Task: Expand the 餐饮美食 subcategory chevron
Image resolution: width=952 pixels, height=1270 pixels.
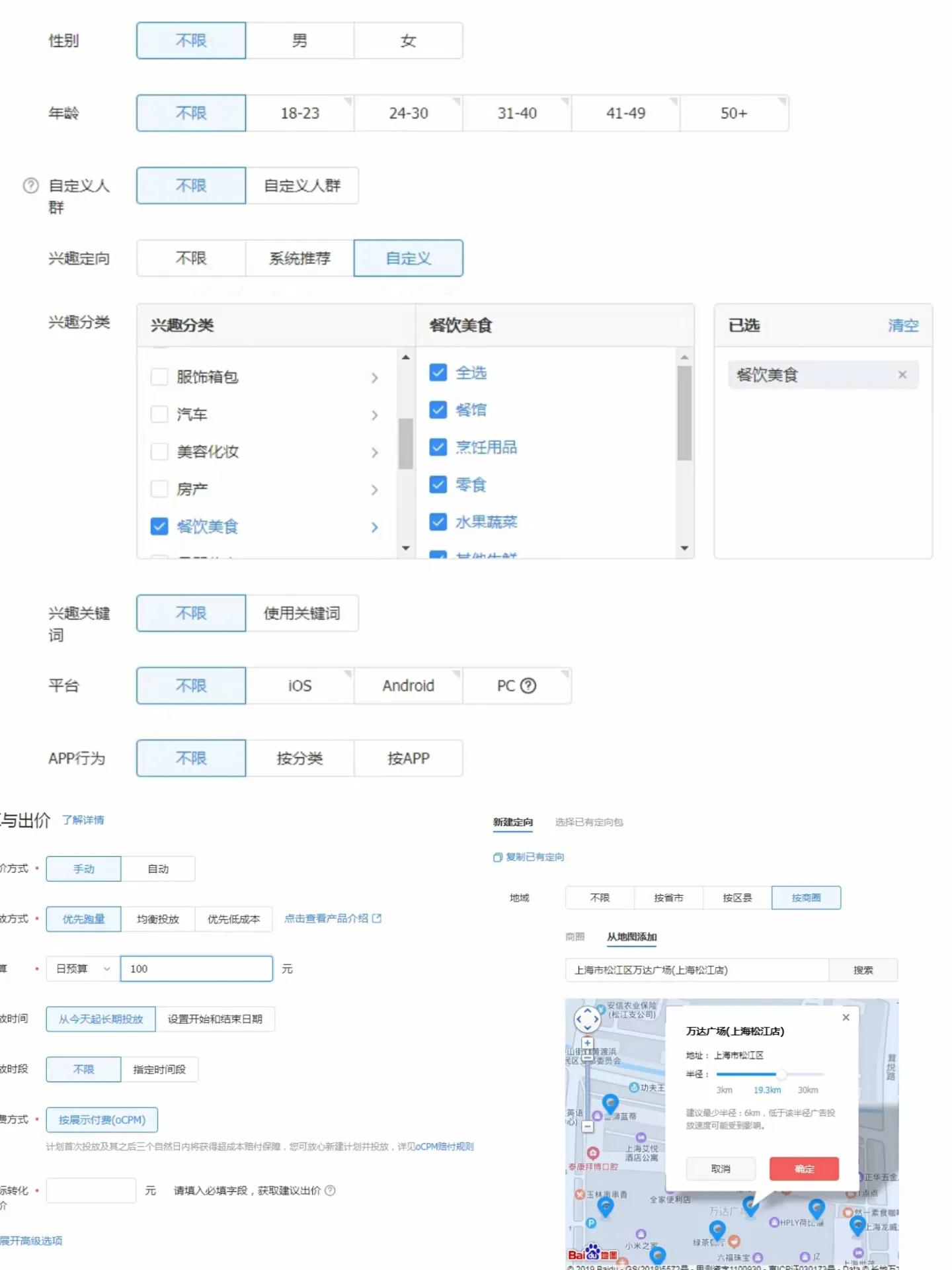Action: click(x=375, y=527)
